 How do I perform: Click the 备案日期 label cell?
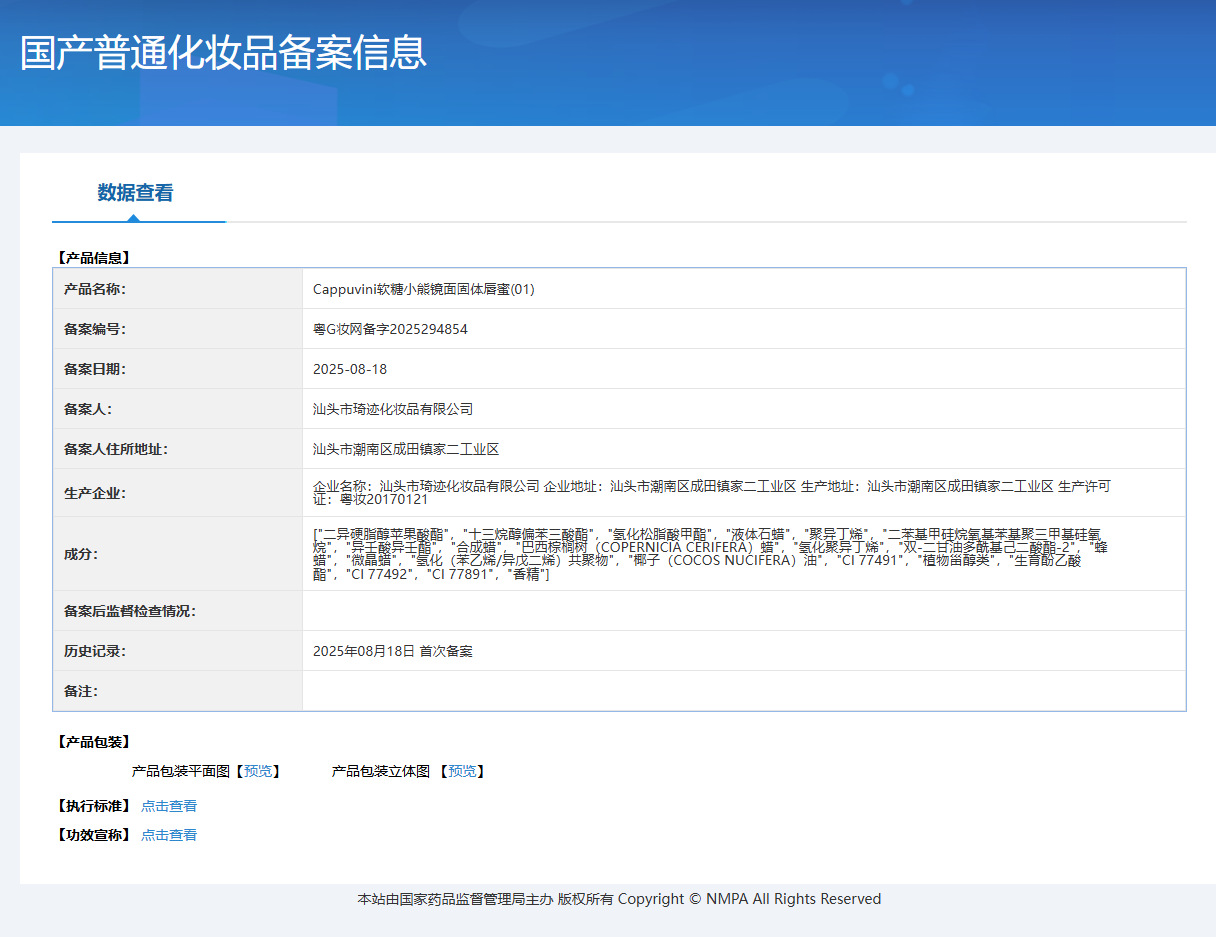click(178, 369)
